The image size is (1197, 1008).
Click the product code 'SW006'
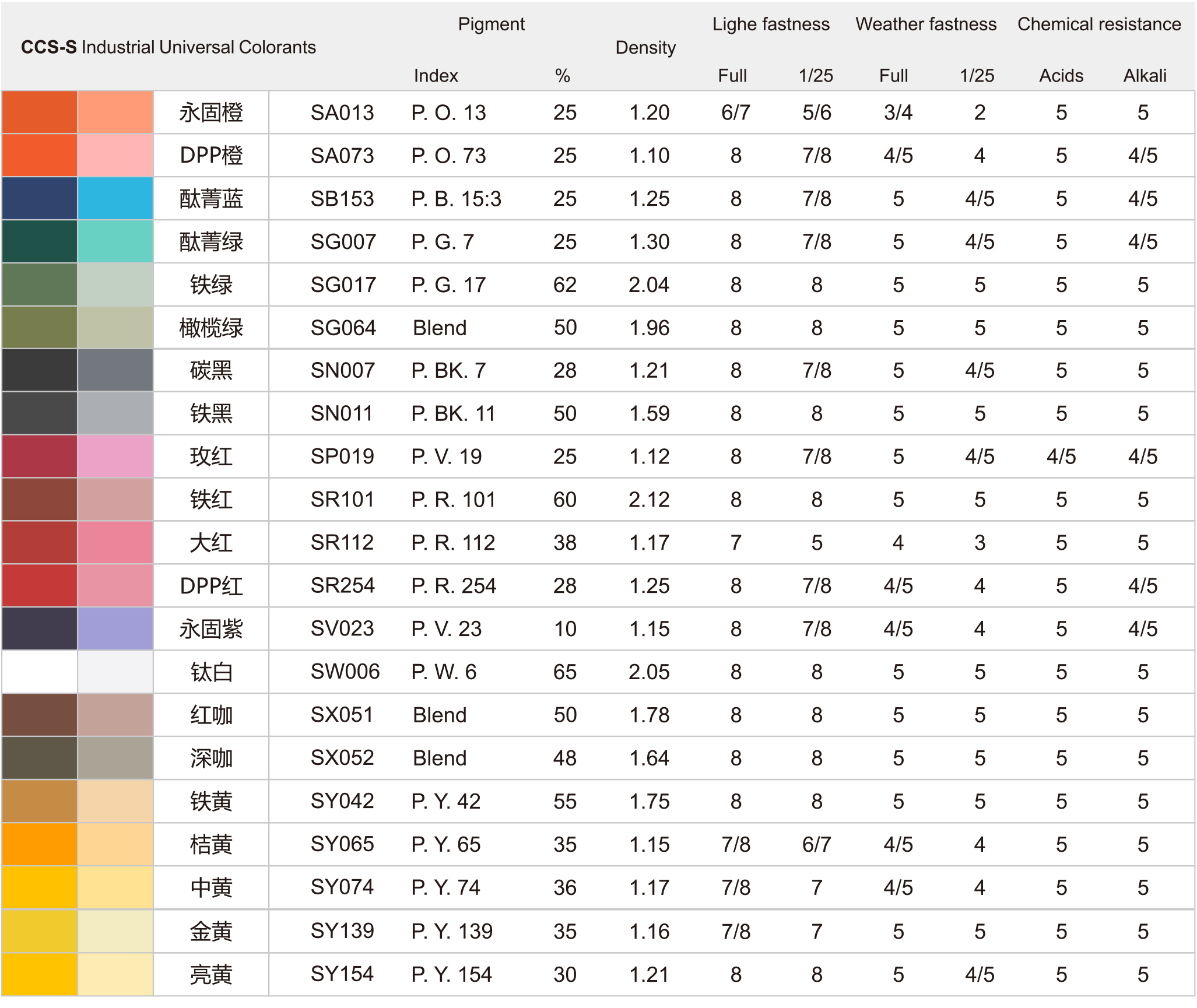(x=345, y=672)
